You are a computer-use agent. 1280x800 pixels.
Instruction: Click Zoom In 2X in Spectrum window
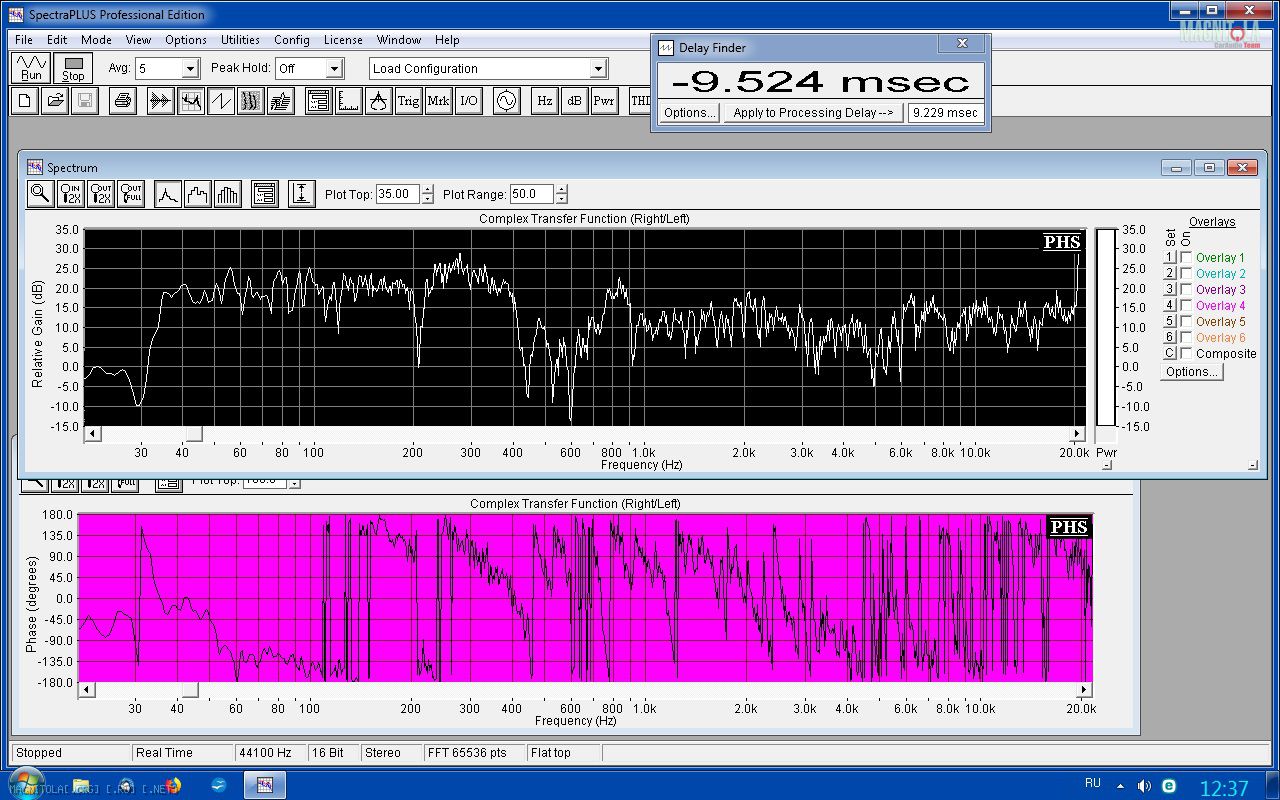(71, 194)
